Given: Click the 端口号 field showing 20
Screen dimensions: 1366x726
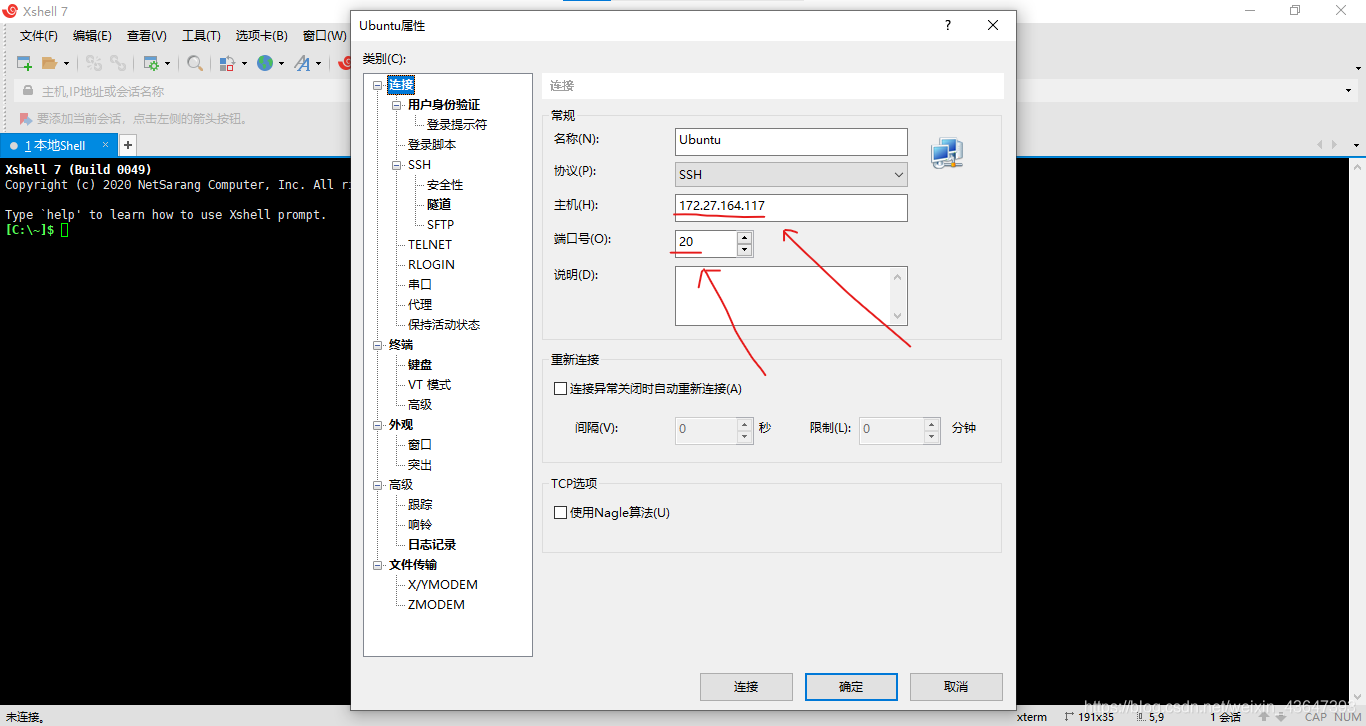Looking at the screenshot, I should 706,243.
